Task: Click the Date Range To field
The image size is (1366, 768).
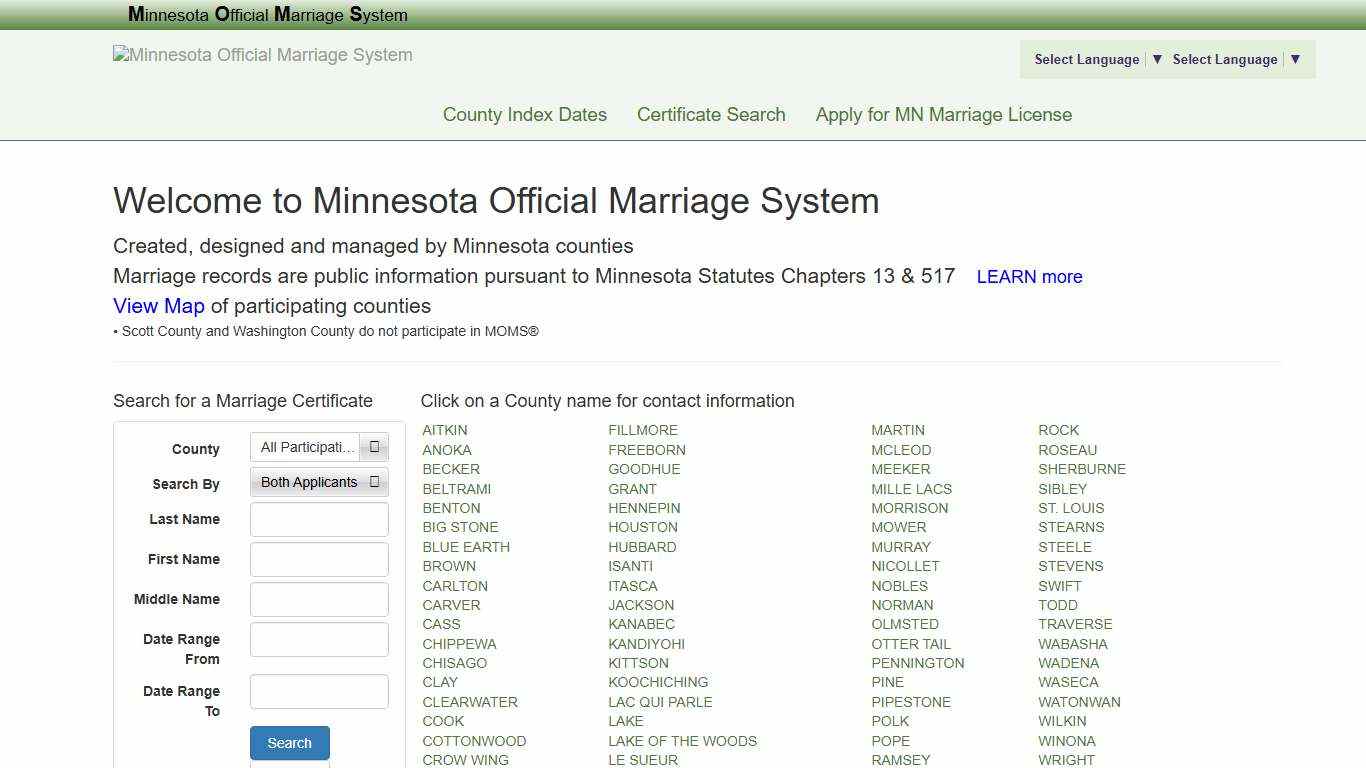Action: click(x=318, y=691)
